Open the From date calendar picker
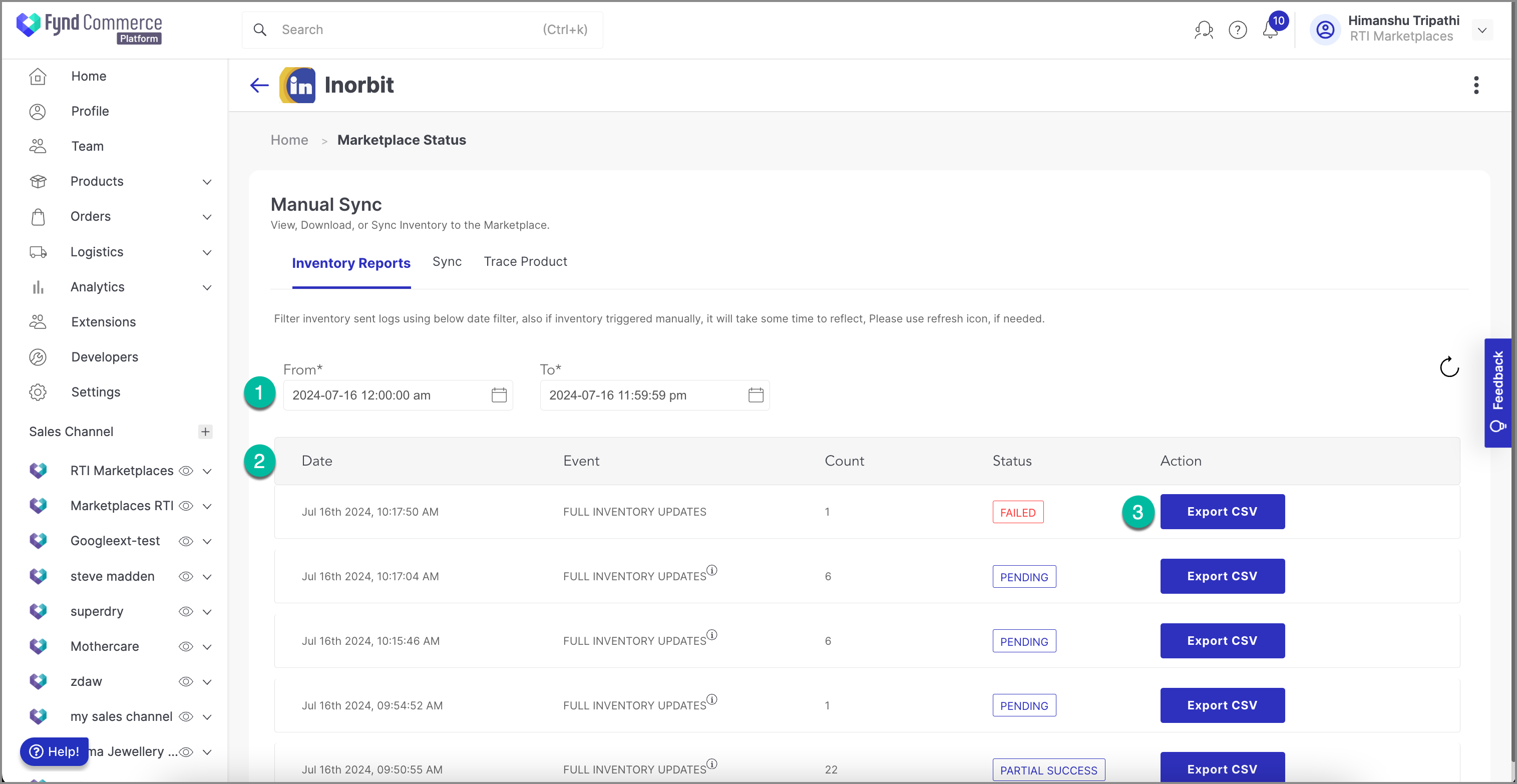Image resolution: width=1517 pixels, height=784 pixels. pyautogui.click(x=499, y=395)
